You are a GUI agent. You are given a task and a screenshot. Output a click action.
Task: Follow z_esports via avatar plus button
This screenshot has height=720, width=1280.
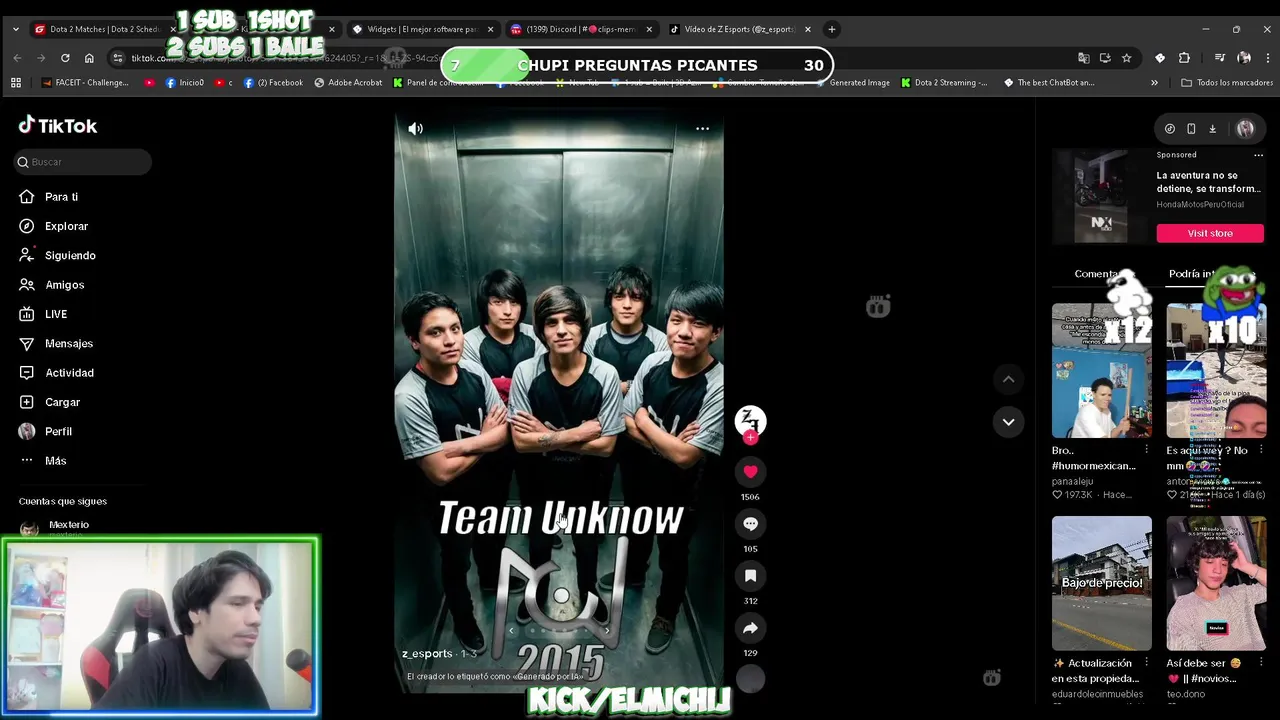(x=750, y=438)
